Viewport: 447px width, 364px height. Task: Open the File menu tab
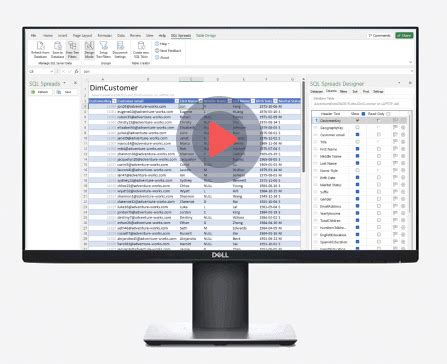pos(34,35)
